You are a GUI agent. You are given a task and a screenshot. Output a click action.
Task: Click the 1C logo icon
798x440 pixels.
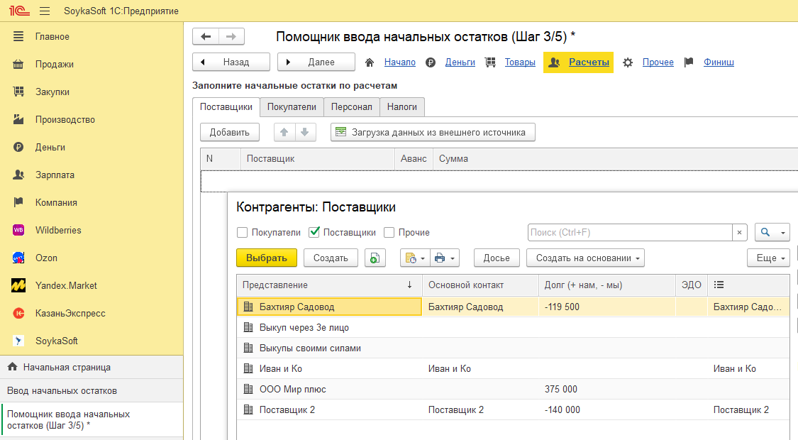[19, 11]
